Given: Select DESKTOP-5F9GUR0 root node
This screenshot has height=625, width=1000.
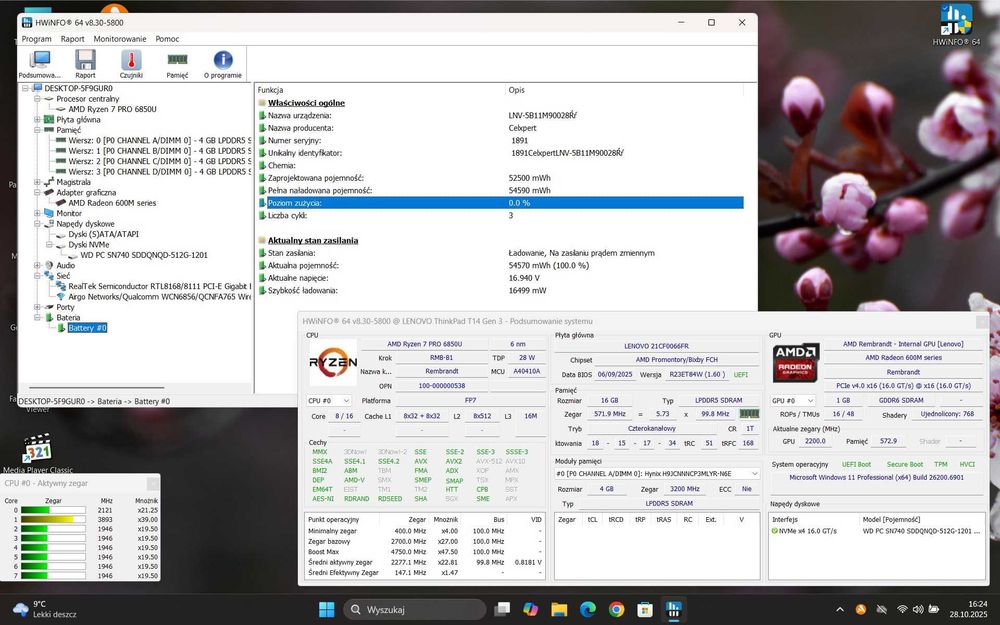Looking at the screenshot, I should 78,88.
